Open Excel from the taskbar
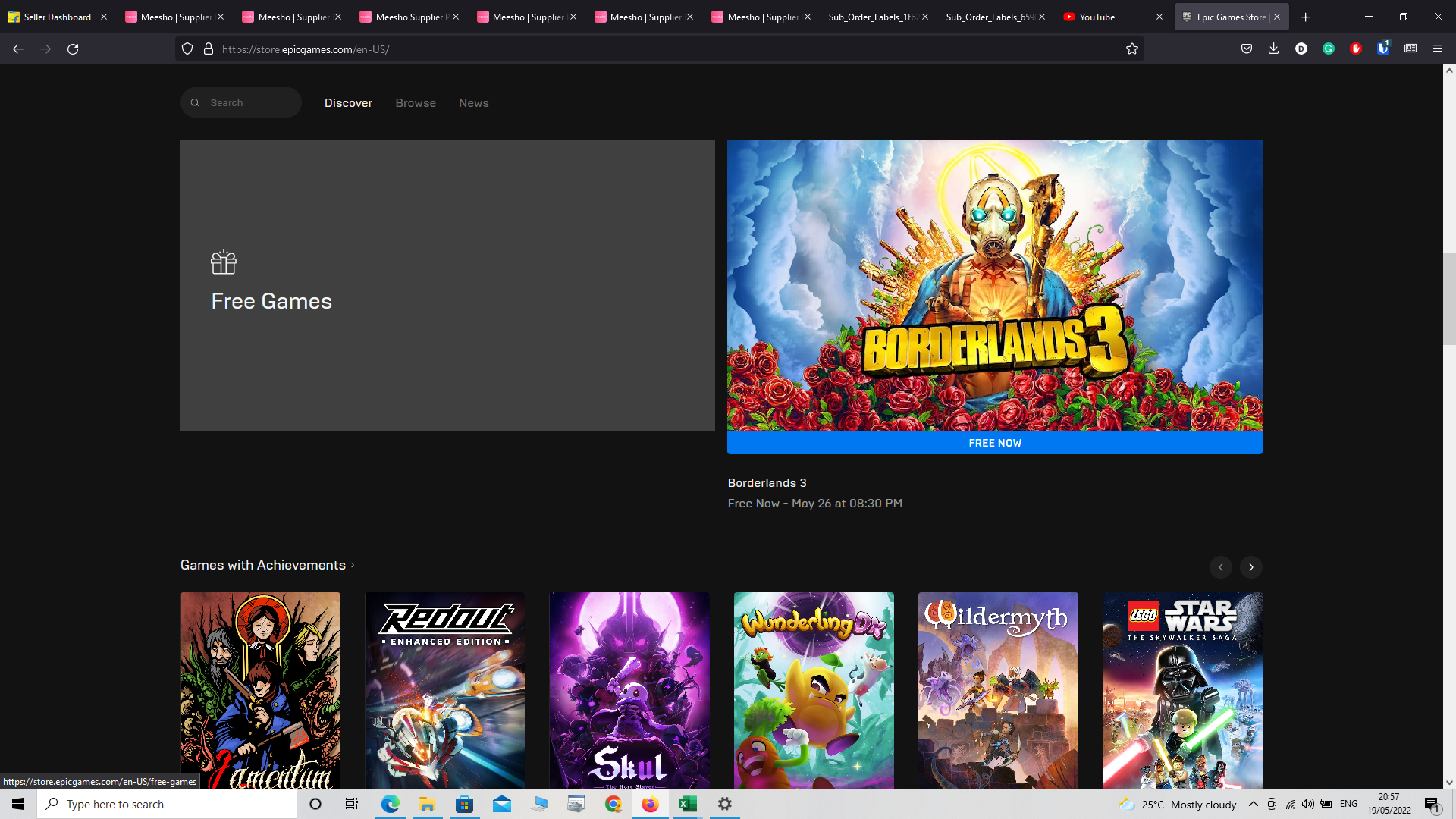The height and width of the screenshot is (819, 1456). (x=688, y=804)
